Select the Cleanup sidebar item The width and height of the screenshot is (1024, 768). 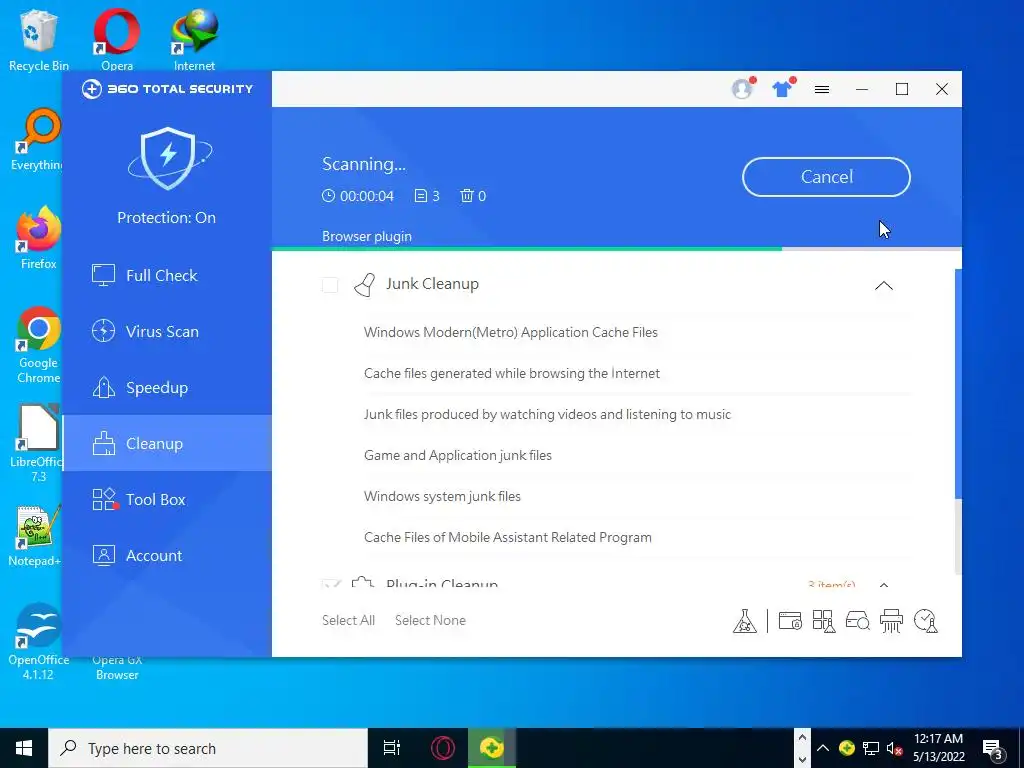(167, 443)
